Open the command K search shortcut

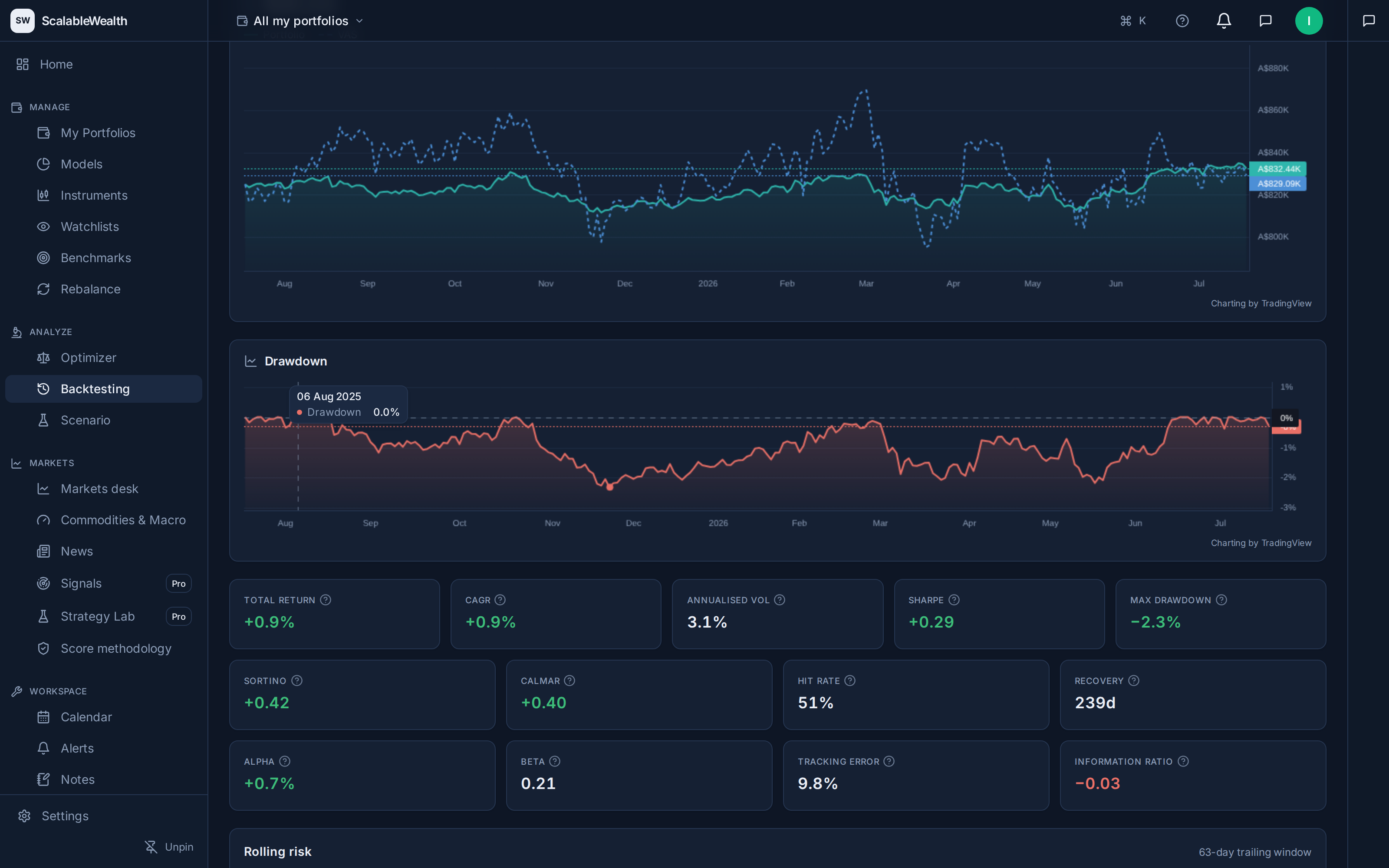[1132, 21]
